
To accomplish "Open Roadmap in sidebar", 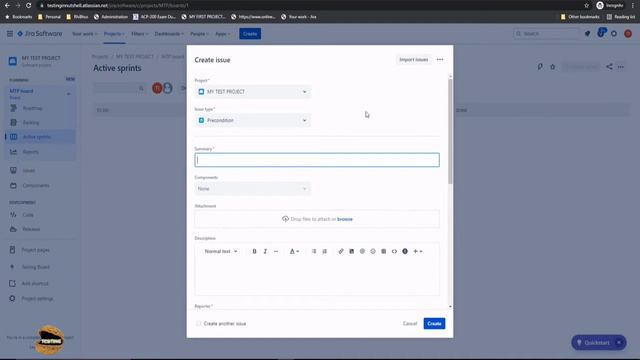I will pyautogui.click(x=40, y=108).
